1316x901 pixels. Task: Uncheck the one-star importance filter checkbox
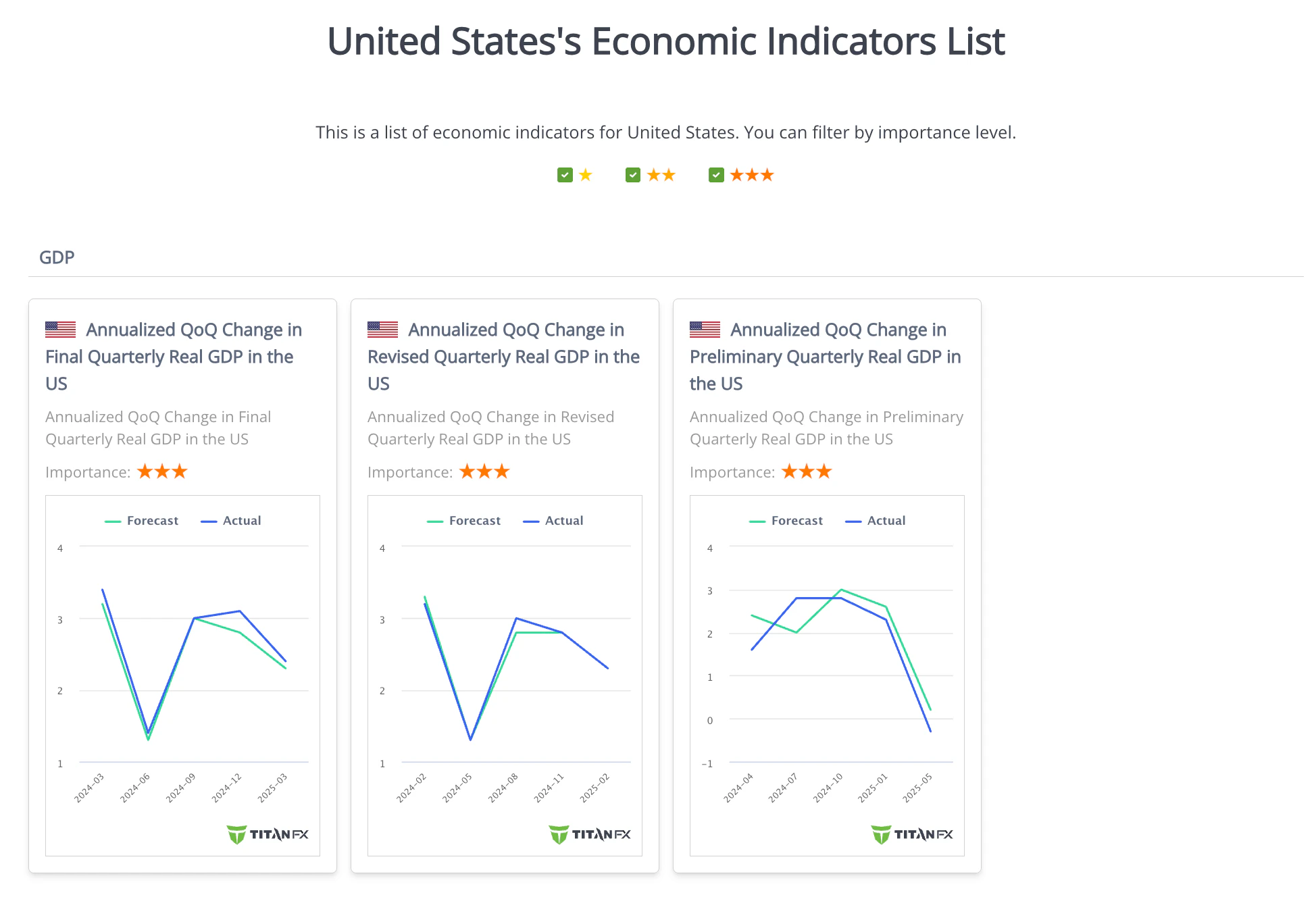(565, 174)
